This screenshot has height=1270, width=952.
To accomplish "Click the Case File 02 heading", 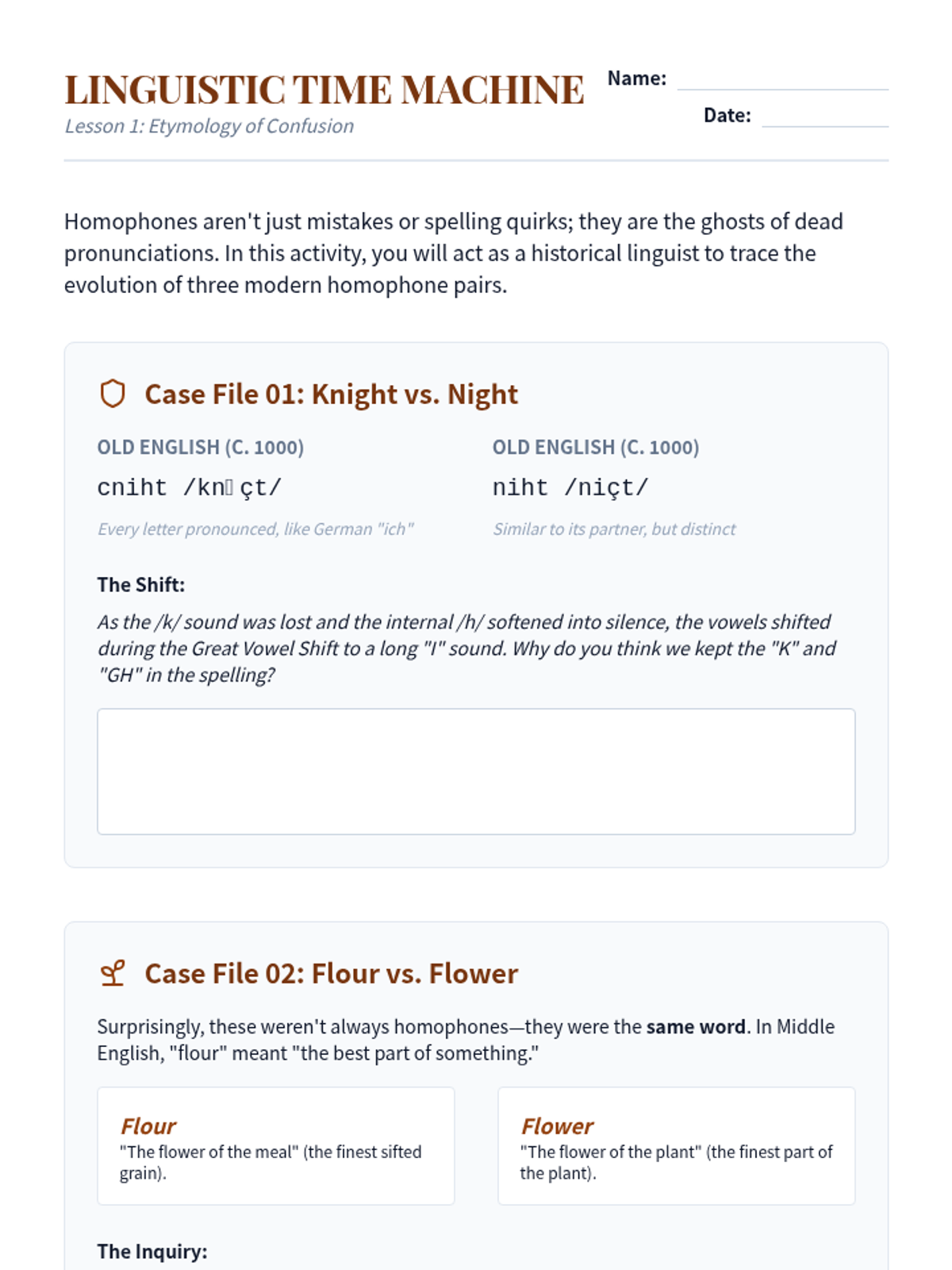I will (331, 974).
